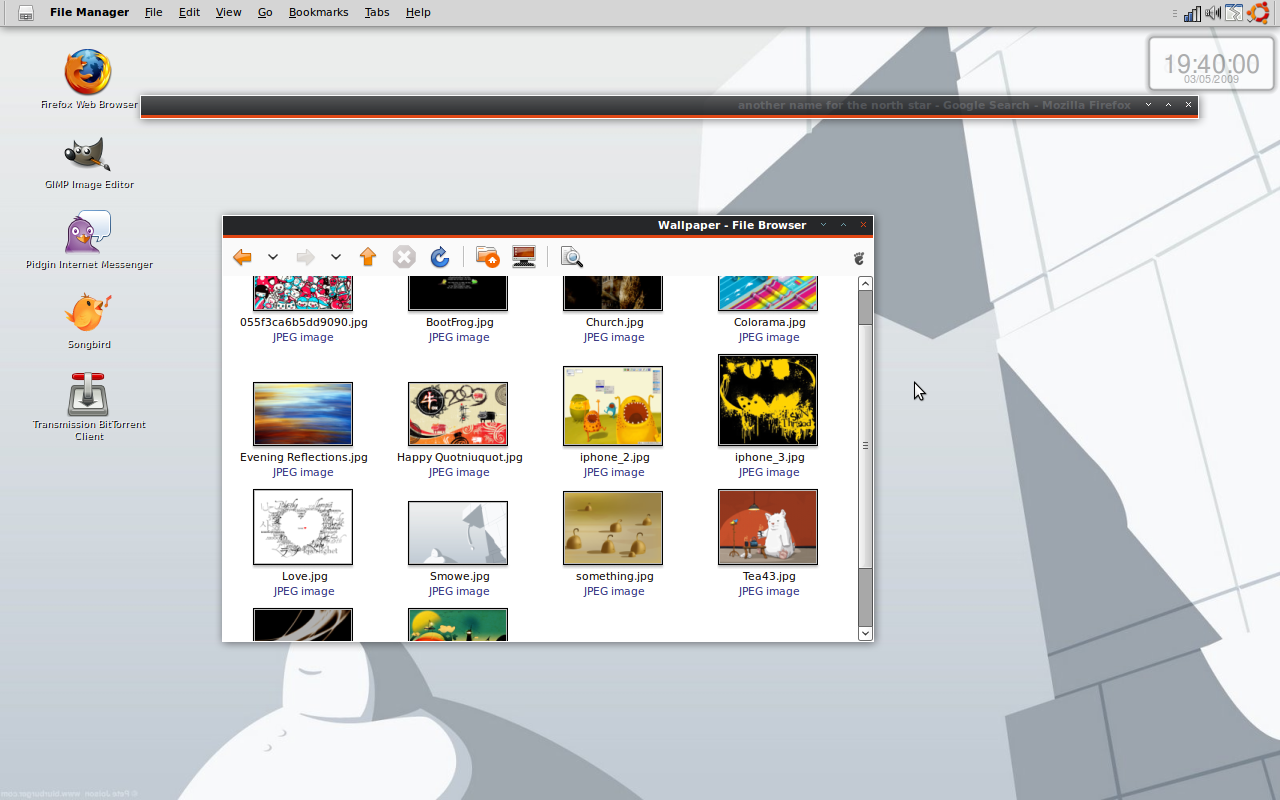Launch the Transmission BitTorrent Client icon
The width and height of the screenshot is (1280, 800).
coord(88,394)
